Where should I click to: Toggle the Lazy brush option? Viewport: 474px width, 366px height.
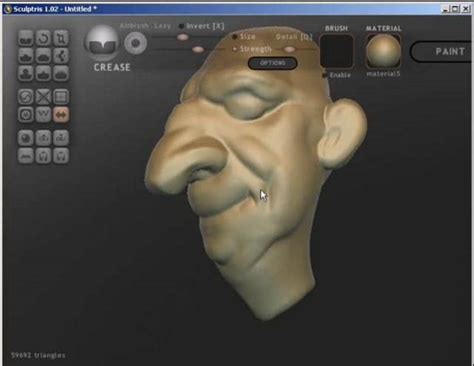point(162,26)
